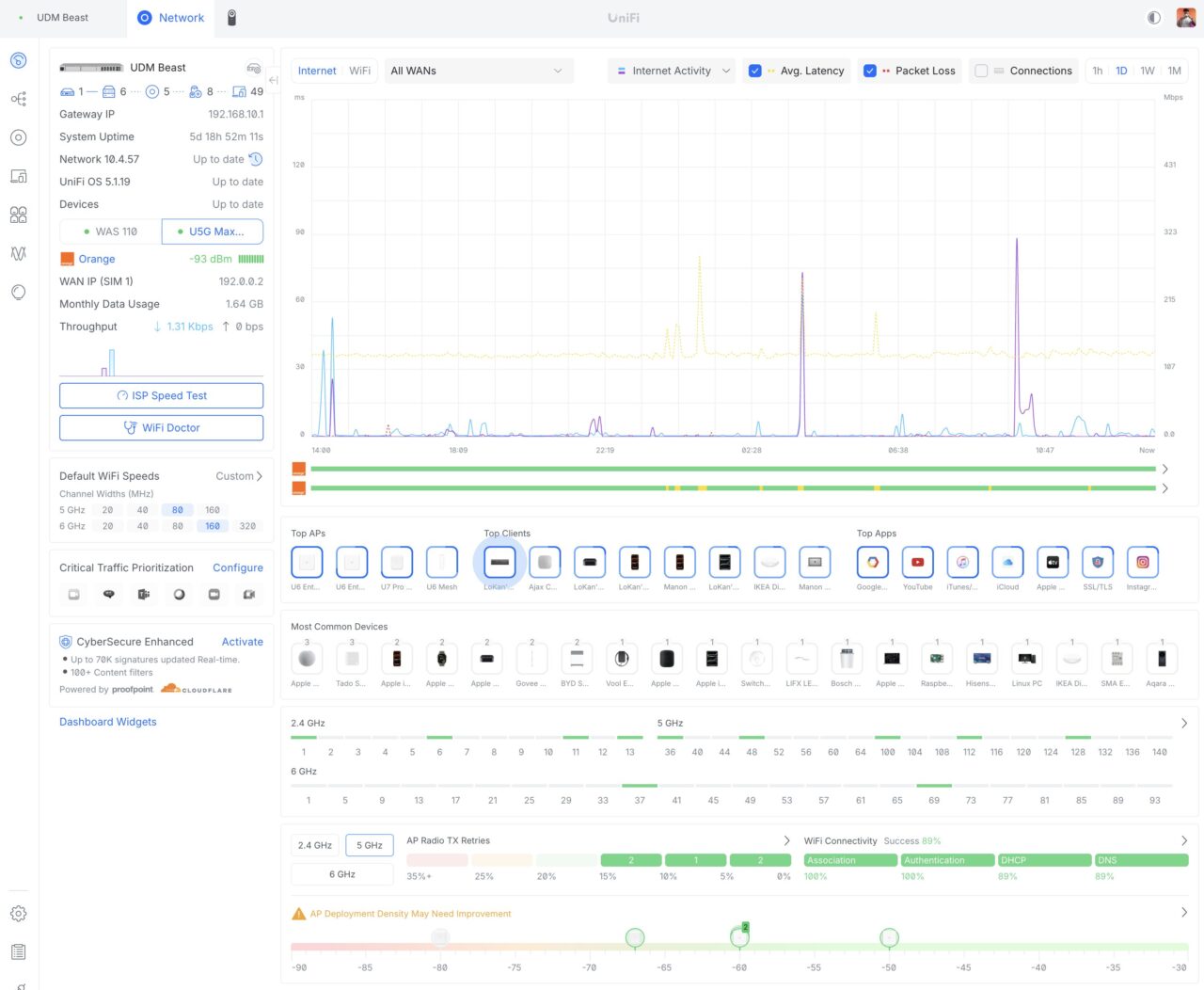The height and width of the screenshot is (990, 1204).
Task: Set the 5 GHz channel width to 160
Action: tap(213, 510)
